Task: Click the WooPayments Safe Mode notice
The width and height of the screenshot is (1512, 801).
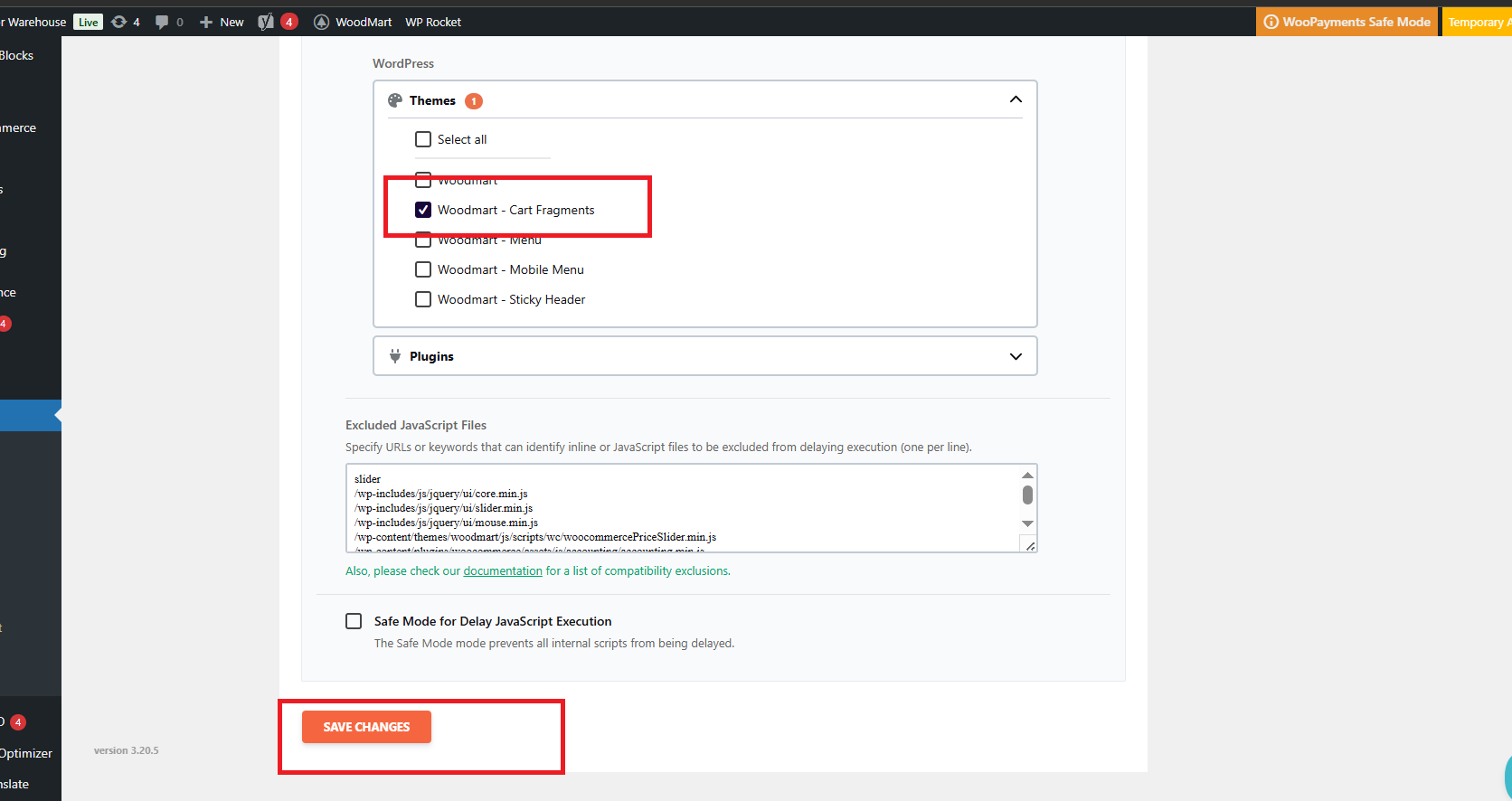Action: coord(1347,22)
